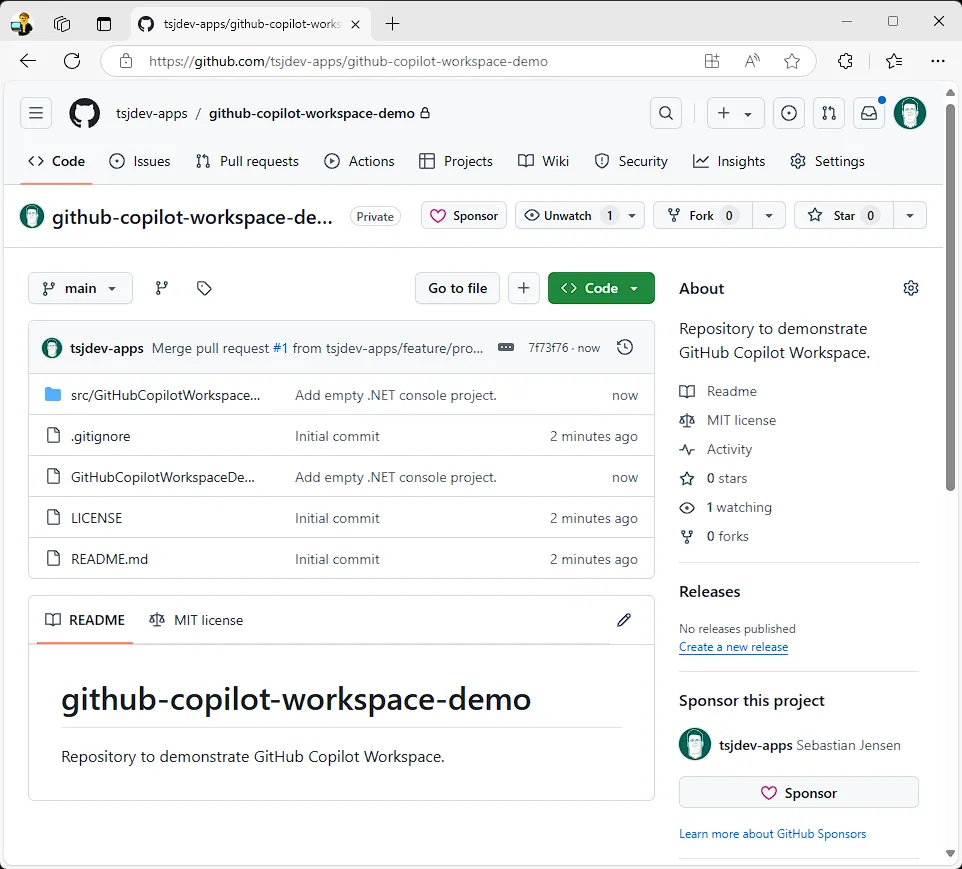Toggle Star on this repository
This screenshot has height=869, width=962.
[832, 216]
